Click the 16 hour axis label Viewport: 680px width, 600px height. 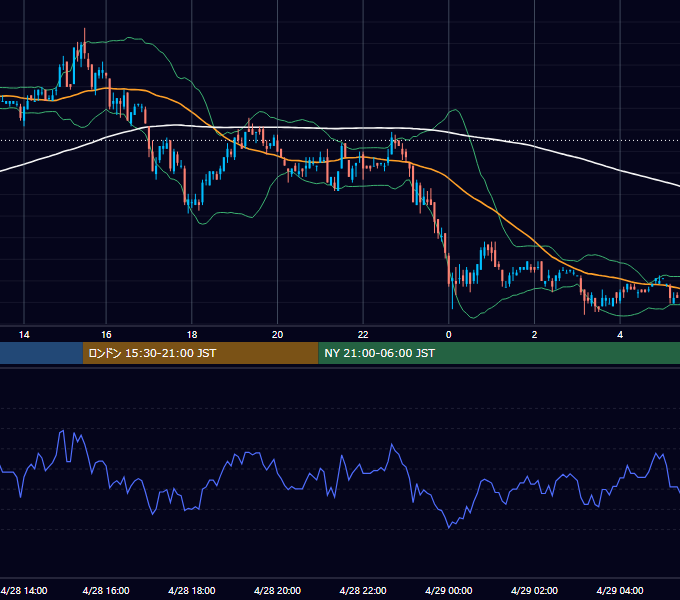(x=106, y=335)
